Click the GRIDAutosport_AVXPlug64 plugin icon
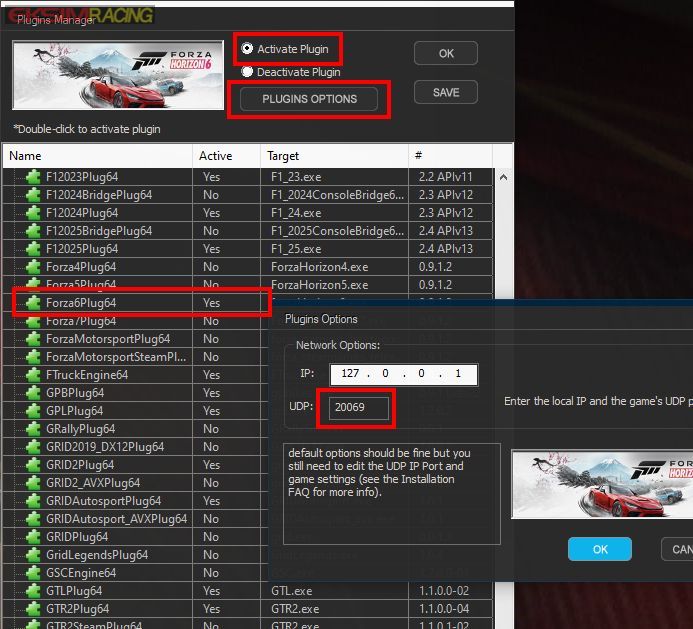The image size is (693, 629). click(x=33, y=519)
